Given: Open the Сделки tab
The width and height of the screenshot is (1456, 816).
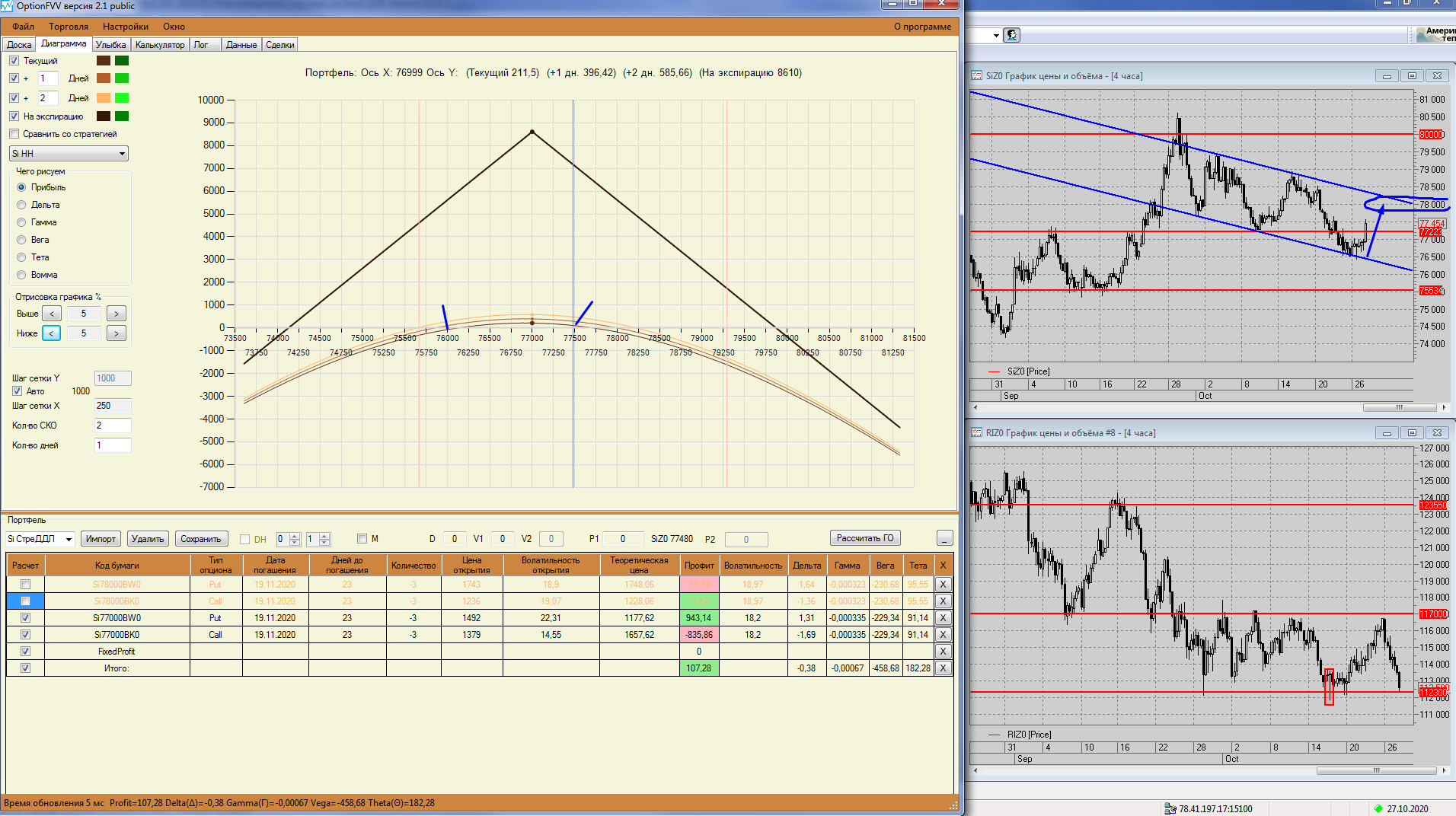Looking at the screenshot, I should [x=280, y=45].
